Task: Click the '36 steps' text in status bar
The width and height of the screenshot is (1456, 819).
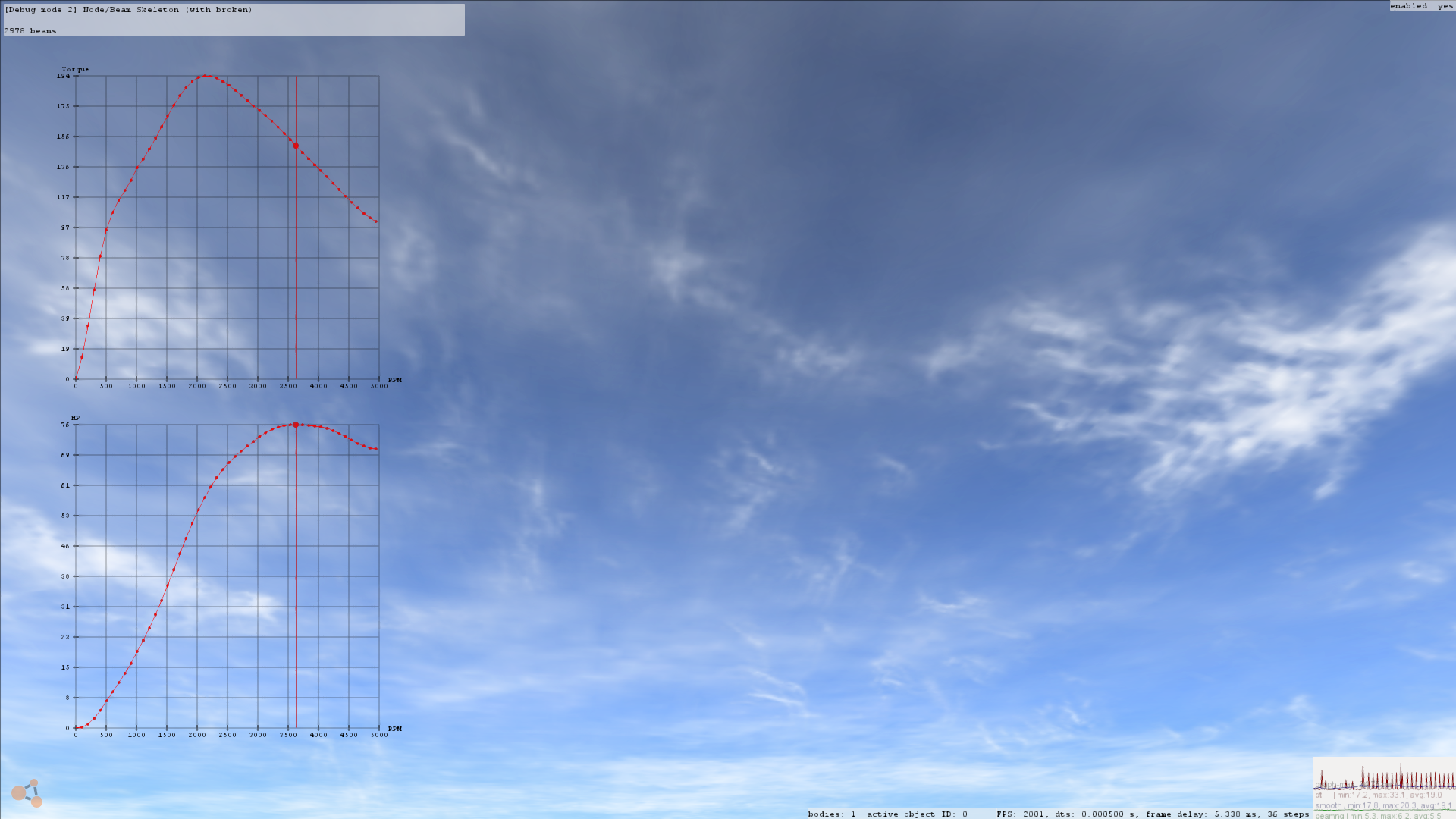Action: point(1288,814)
